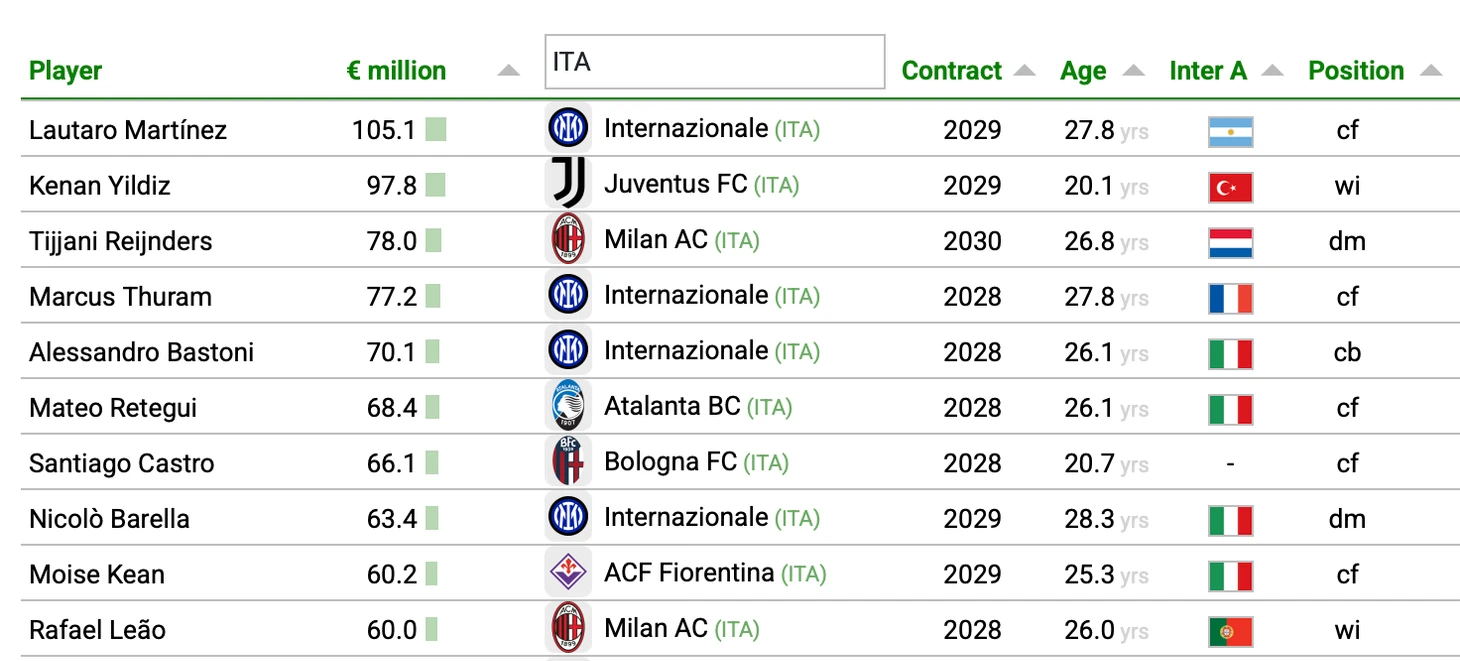
Task: Click the Internazionale crest beside Lautaro Martínez
Action: click(568, 129)
